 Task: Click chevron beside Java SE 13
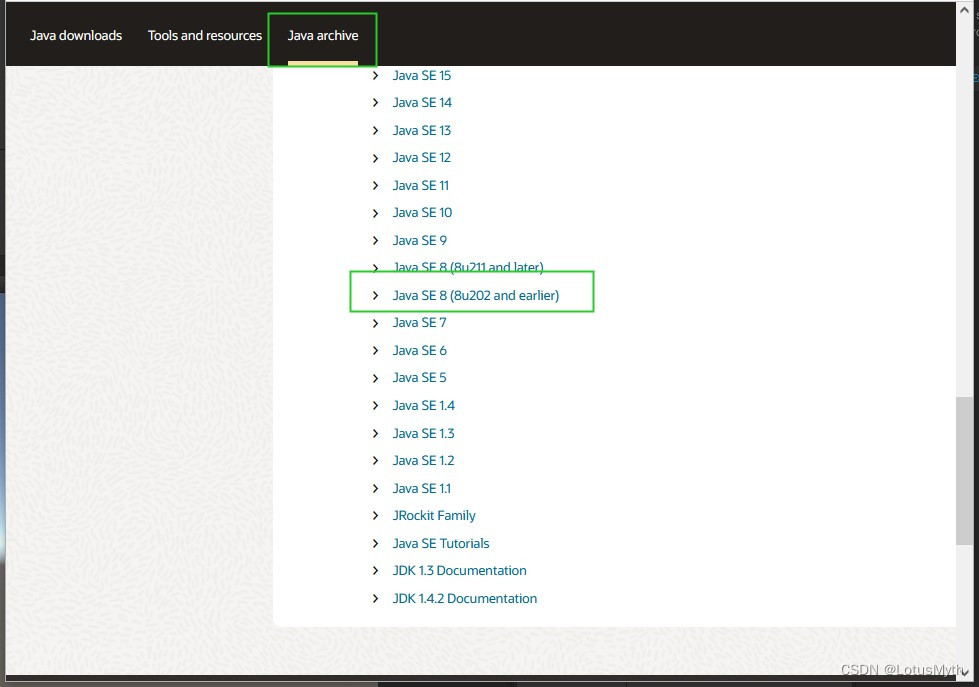pyautogui.click(x=375, y=131)
